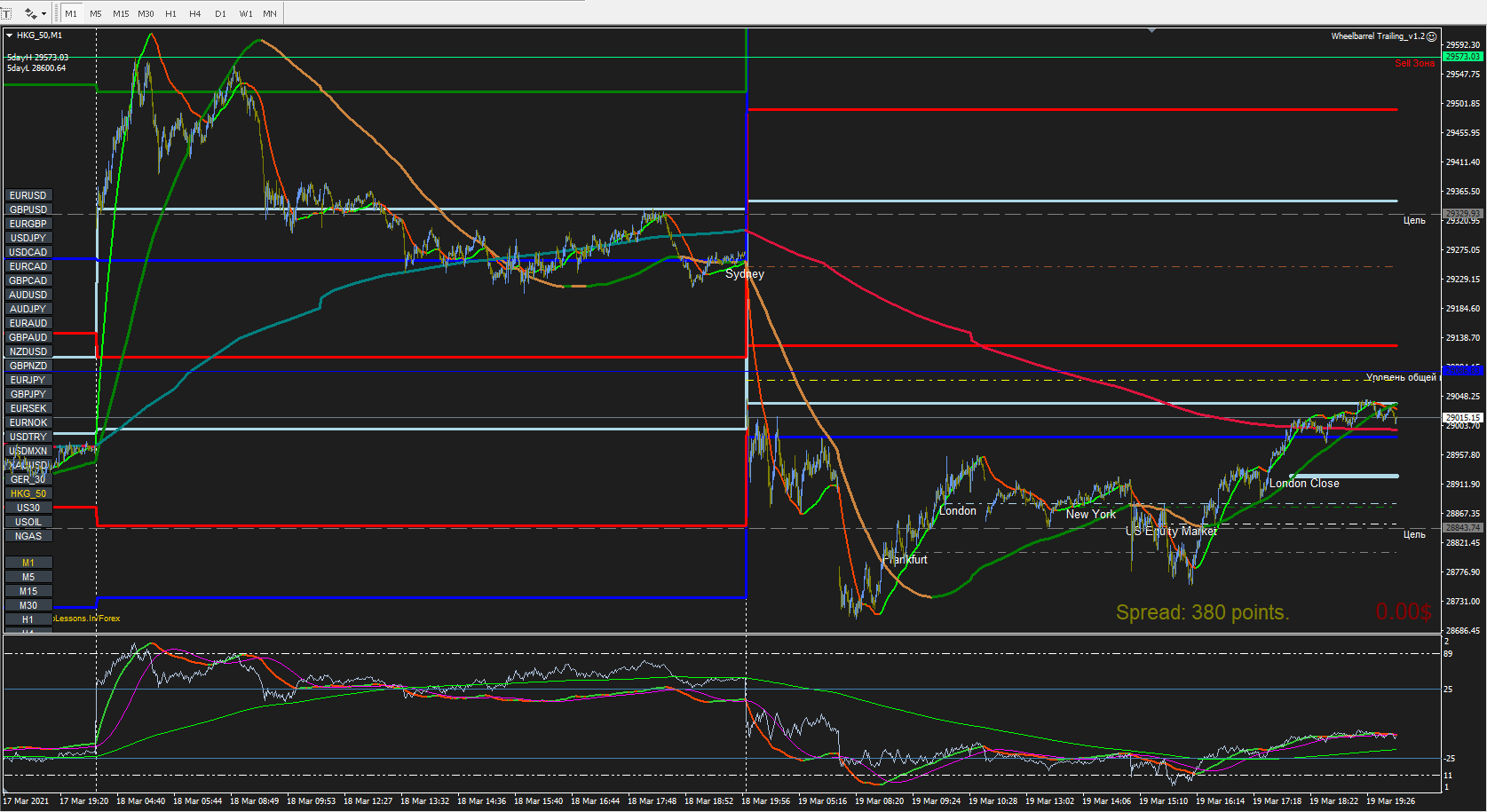Click the red Sell Зона label
Image resolution: width=1487 pixels, height=812 pixels.
(1414, 64)
